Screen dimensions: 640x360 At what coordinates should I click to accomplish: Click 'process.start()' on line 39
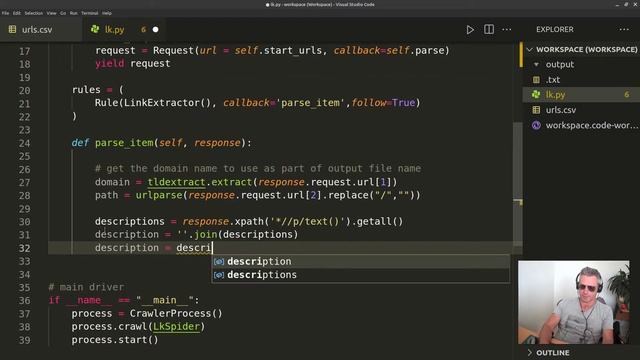point(115,340)
